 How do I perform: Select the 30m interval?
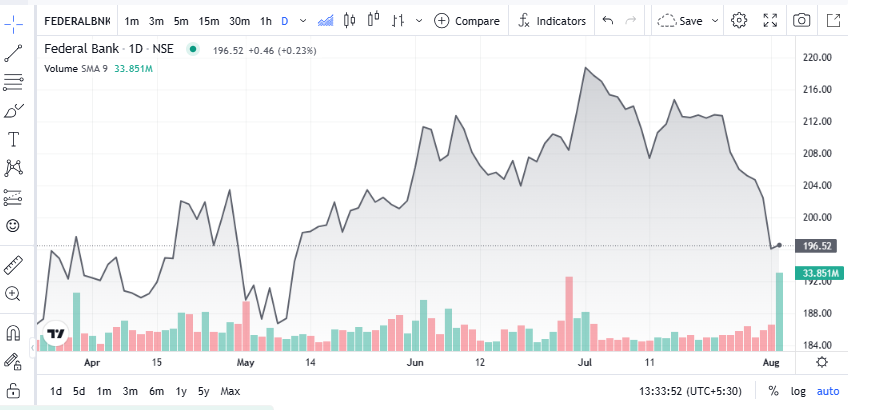pos(239,21)
